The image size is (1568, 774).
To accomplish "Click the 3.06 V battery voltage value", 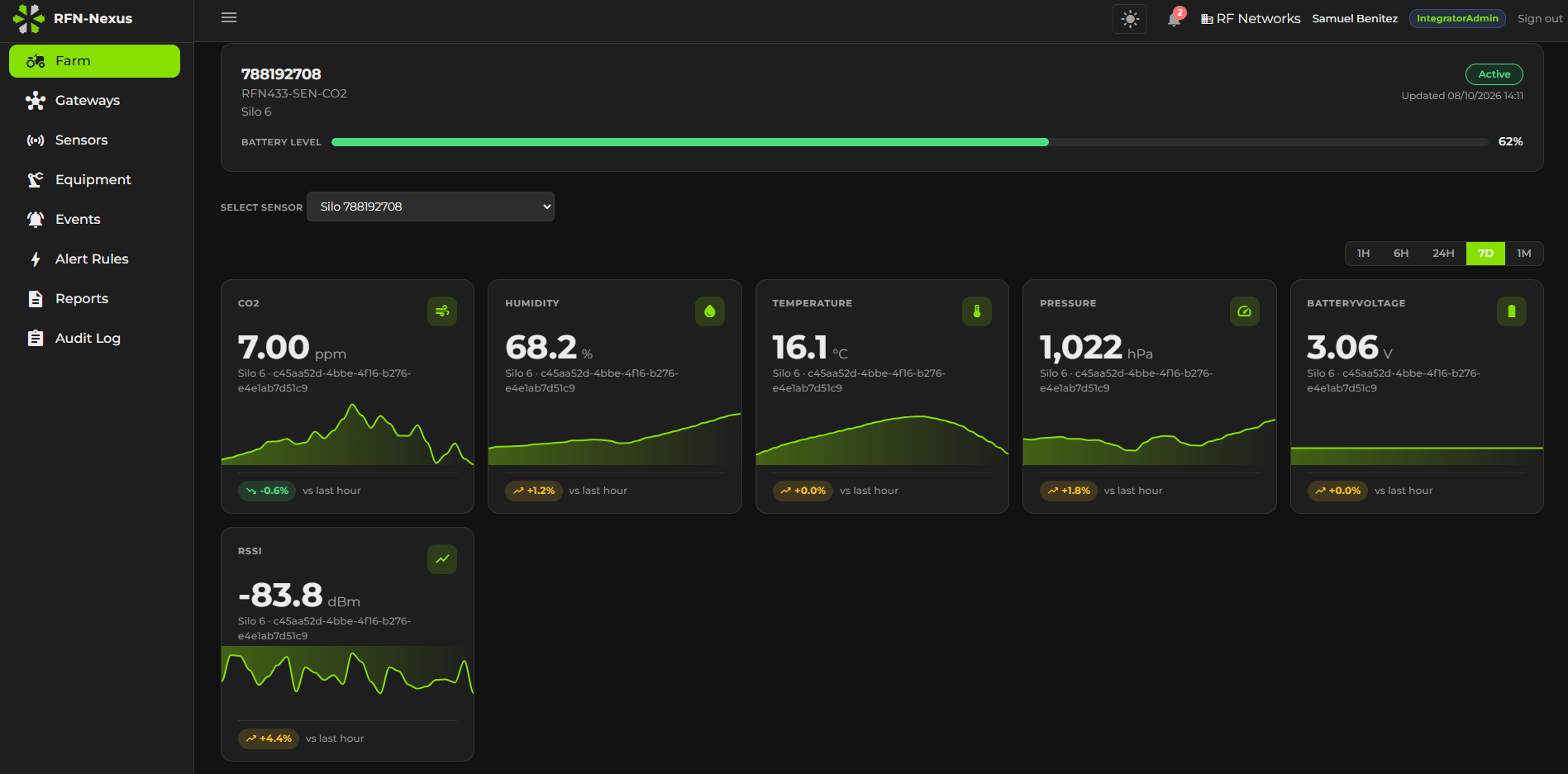I will tap(1342, 347).
